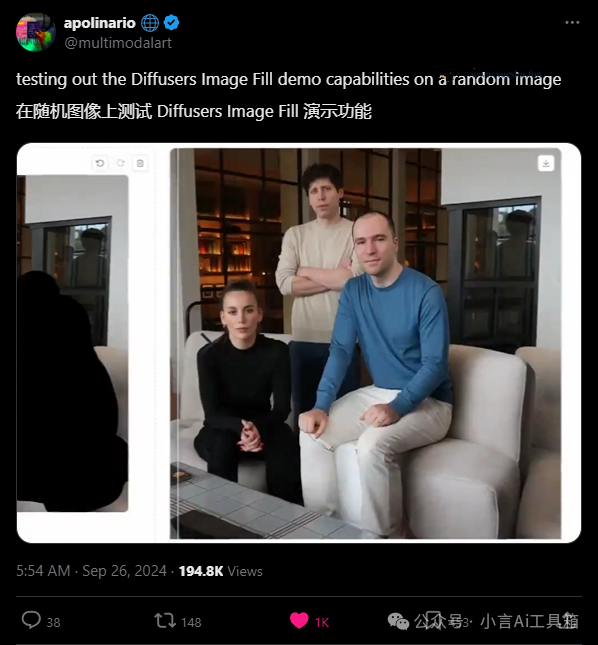This screenshot has height=645, width=598.
Task: Click the trash icon to clear the image
Action: (x=140, y=163)
